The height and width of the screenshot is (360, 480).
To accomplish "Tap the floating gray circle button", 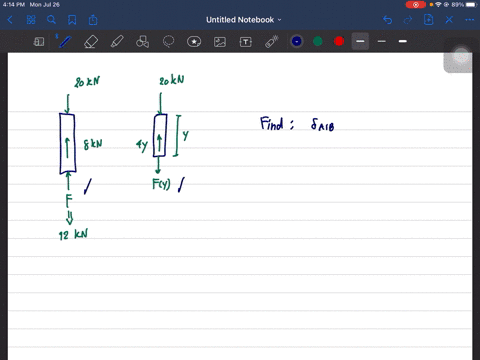I will click(x=461, y=56).
